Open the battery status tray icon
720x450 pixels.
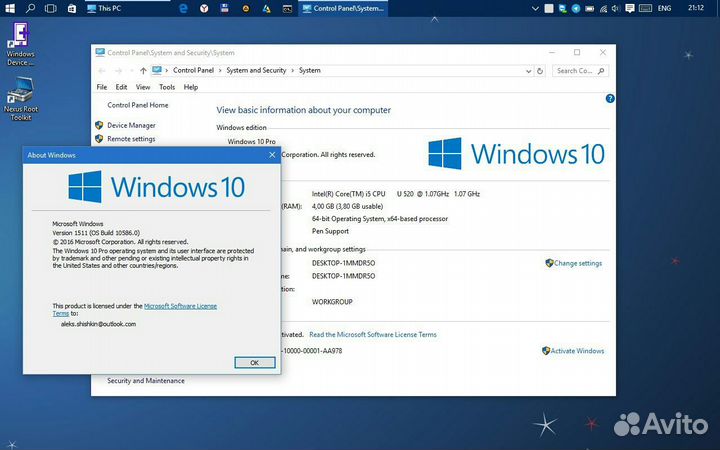click(x=590, y=8)
